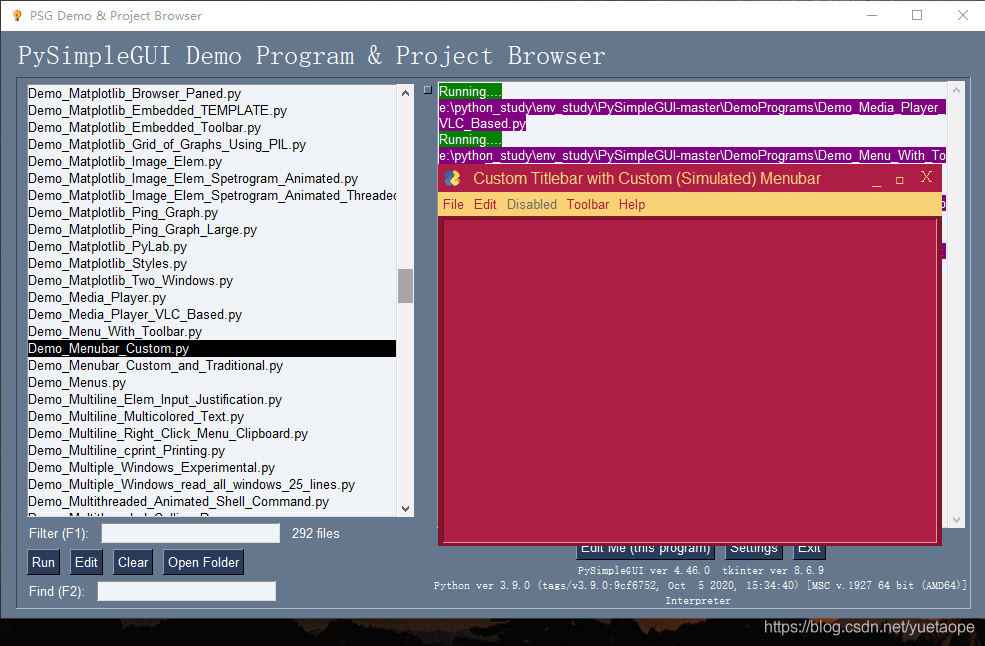Select Demo_Matplotlib_Ping_Graph.py
The image size is (985, 646).
point(212,212)
